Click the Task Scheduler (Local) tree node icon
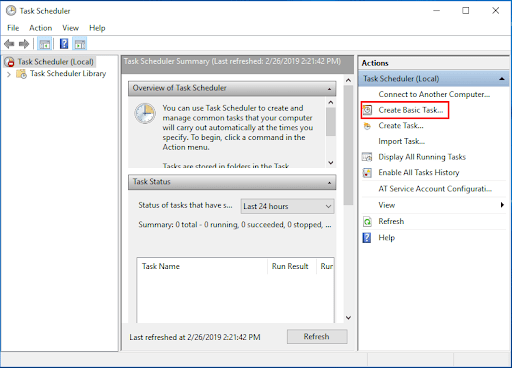Screen dimensions: 512x368 [9, 62]
